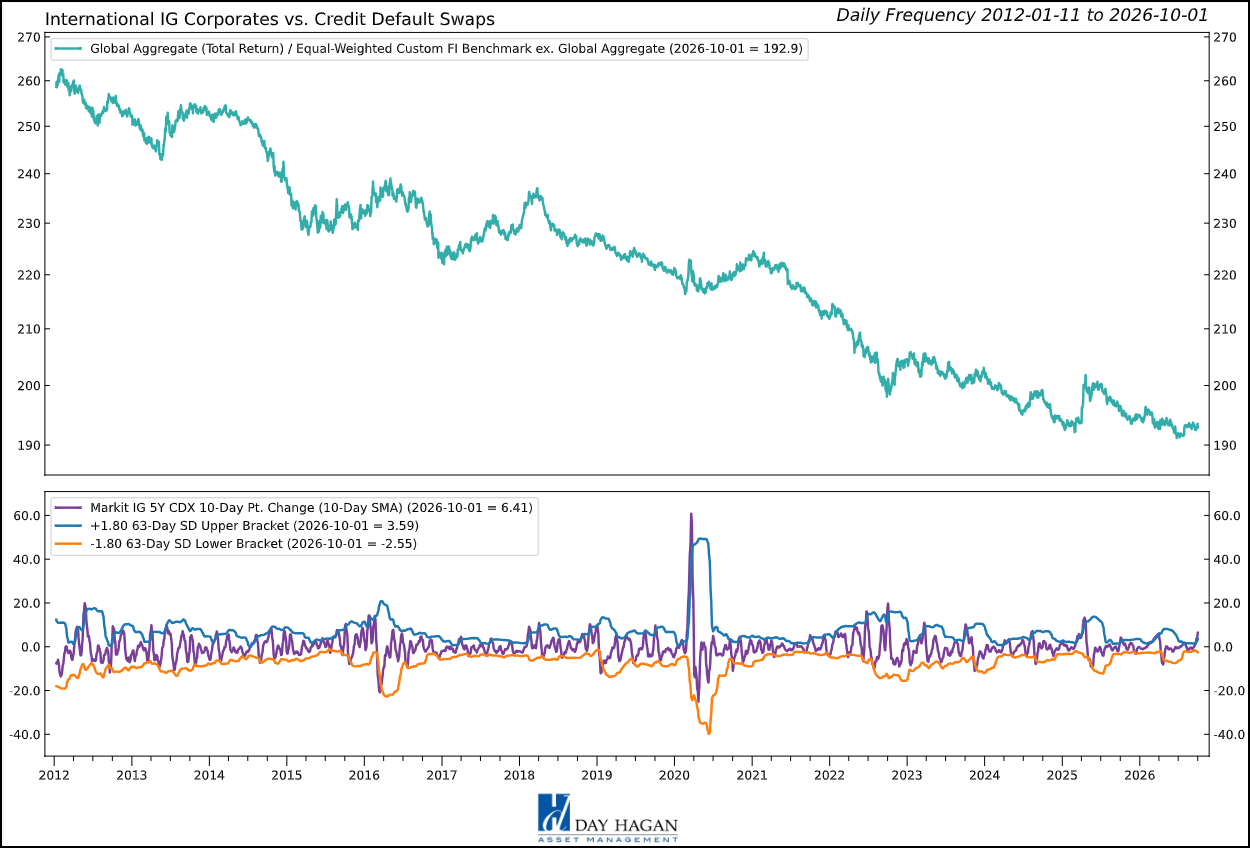Click the 2023 x-axis label
Image resolution: width=1250 pixels, height=848 pixels.
point(906,775)
